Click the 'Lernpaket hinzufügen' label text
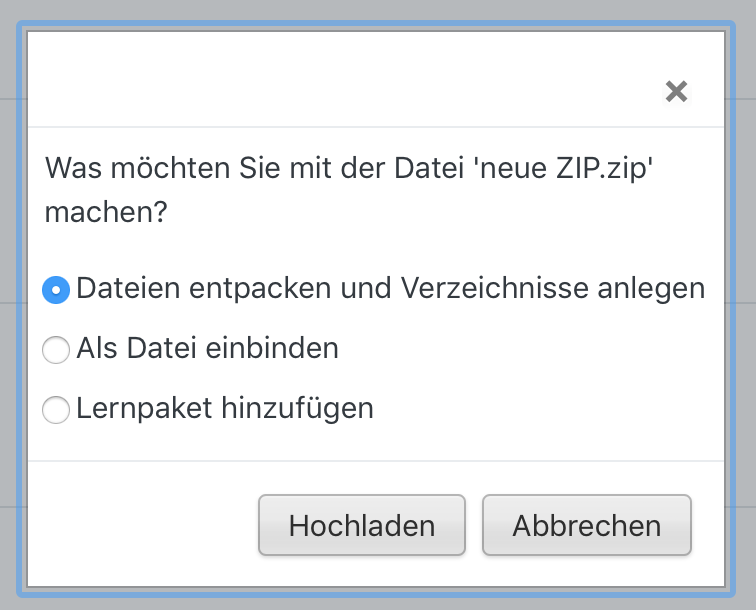This screenshot has height=610, width=756. point(225,408)
